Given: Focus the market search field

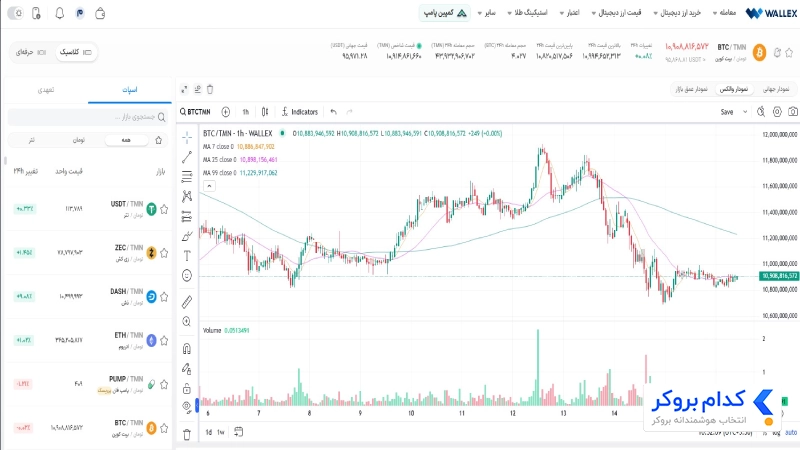Looking at the screenshot, I should click(x=88, y=117).
